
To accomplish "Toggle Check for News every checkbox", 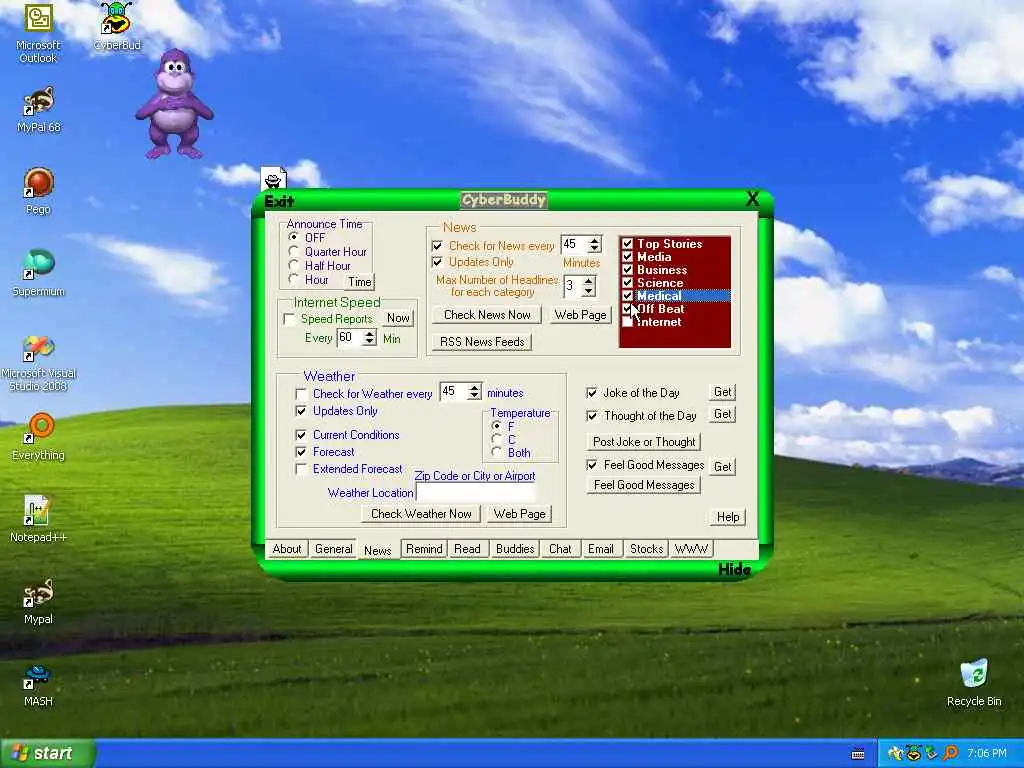I will tap(437, 246).
